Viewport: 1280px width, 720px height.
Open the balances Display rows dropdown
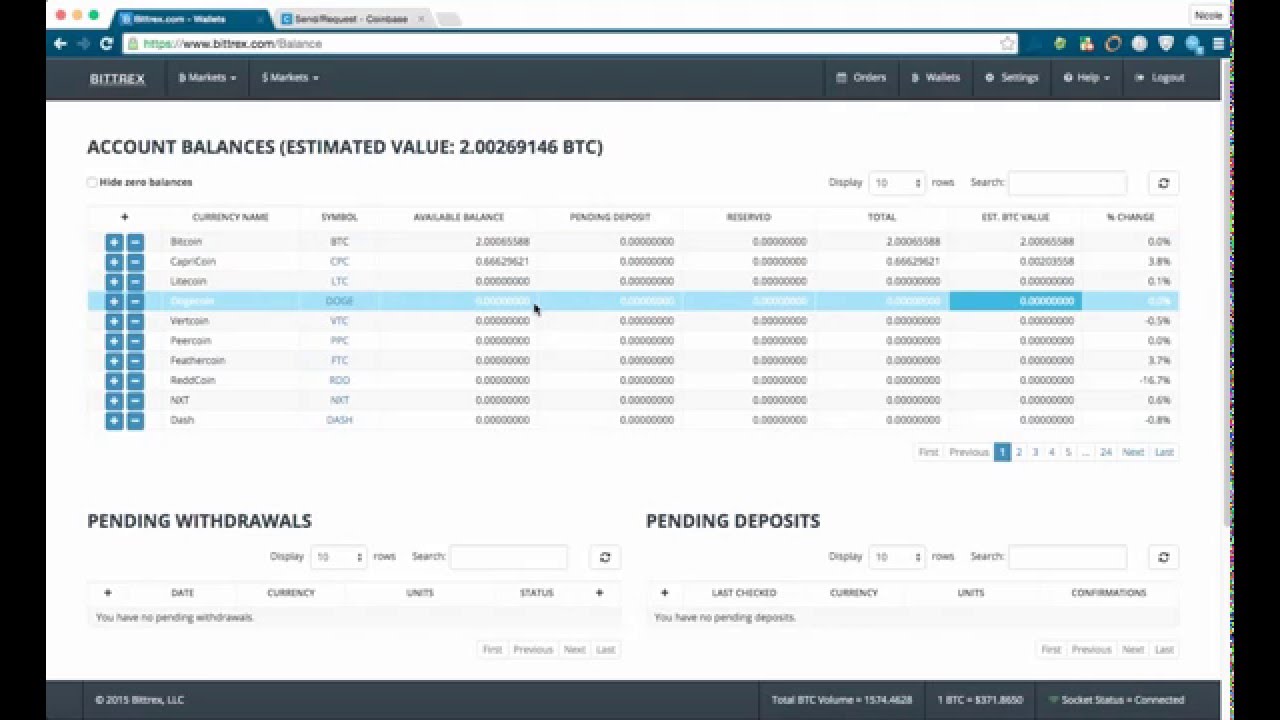point(896,183)
